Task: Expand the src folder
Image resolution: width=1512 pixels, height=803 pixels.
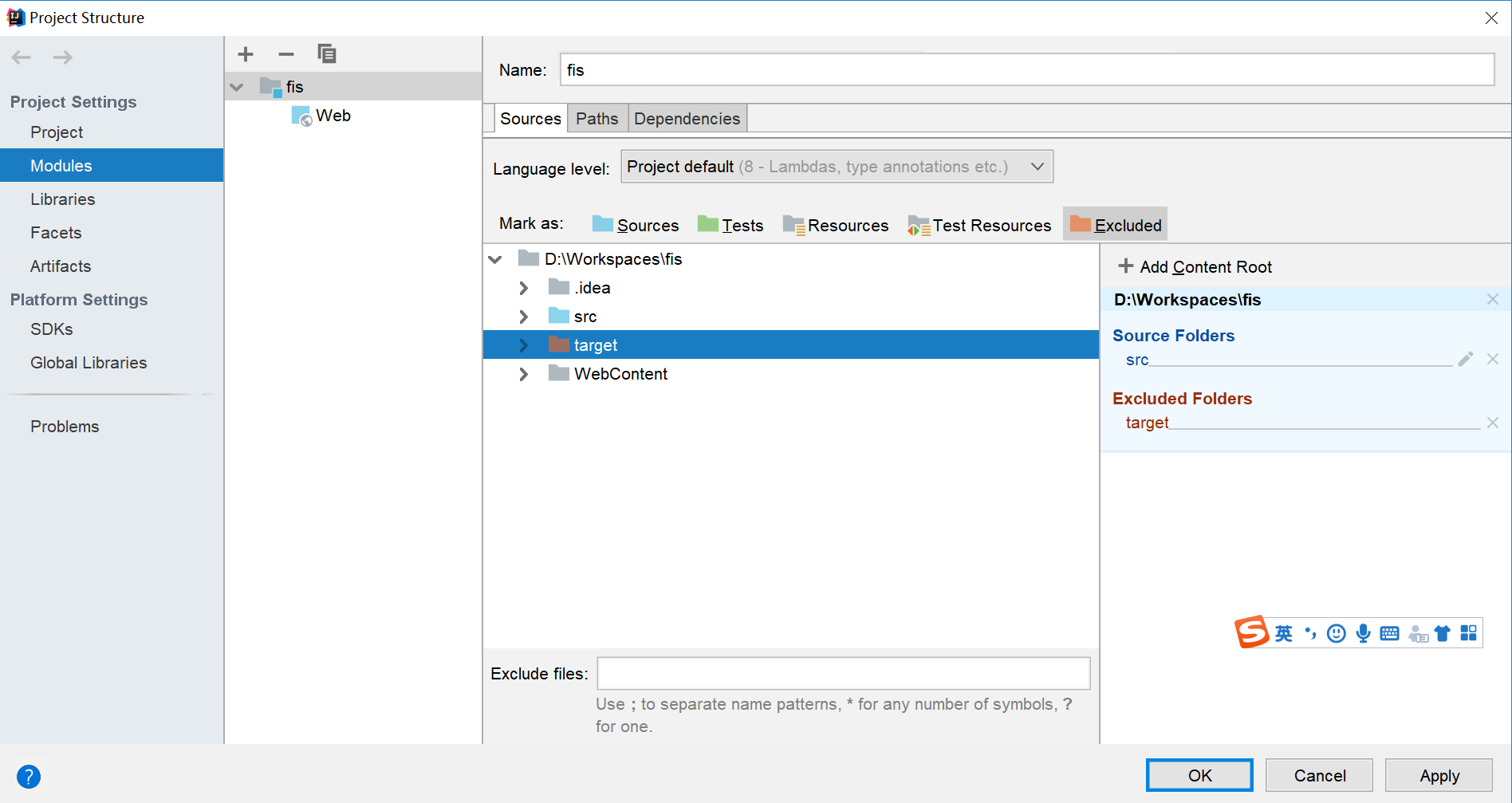Action: pyautogui.click(x=524, y=317)
